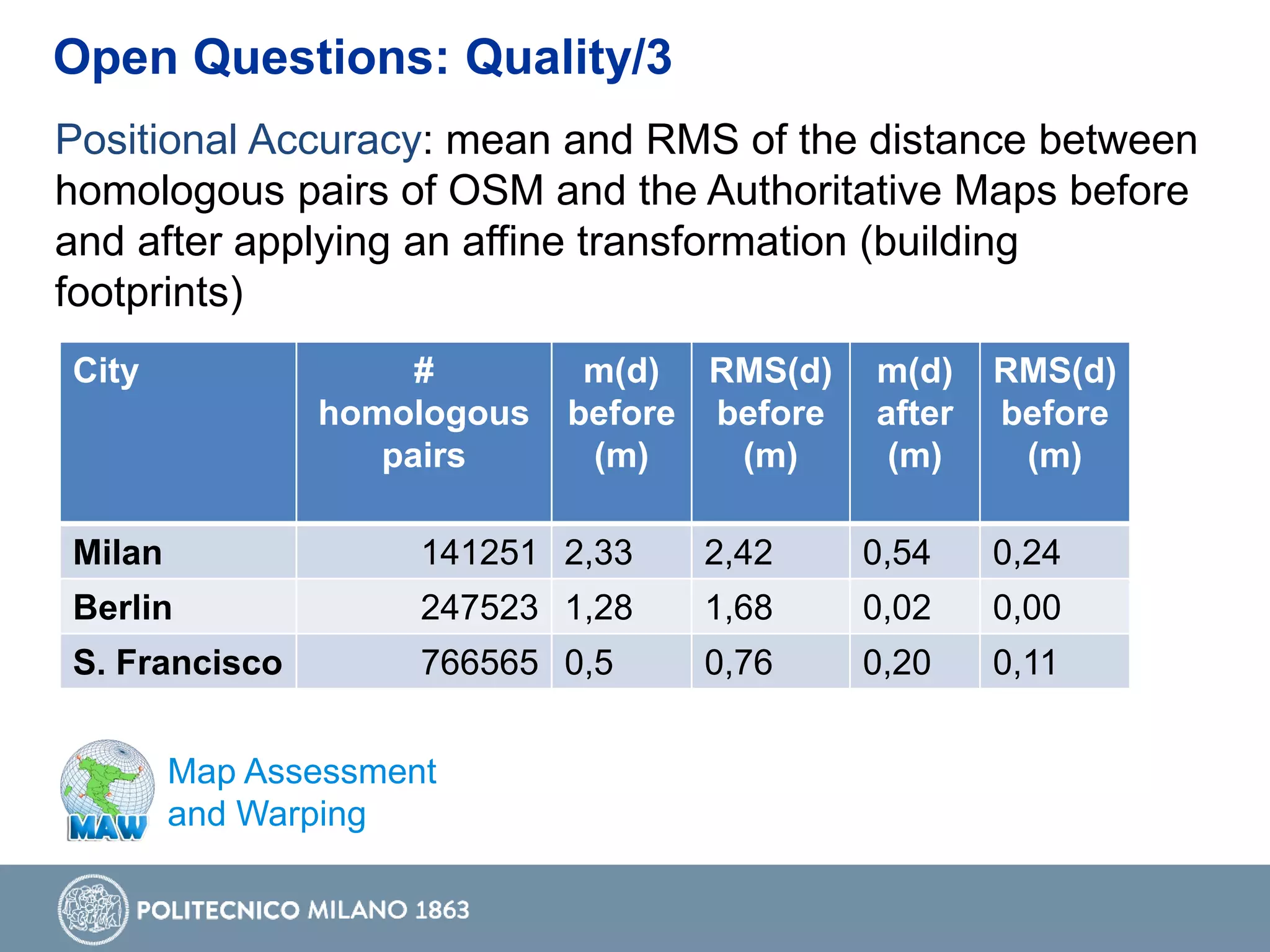
Task: Click Milan's 2,33 mean distance value
Action: (x=598, y=552)
